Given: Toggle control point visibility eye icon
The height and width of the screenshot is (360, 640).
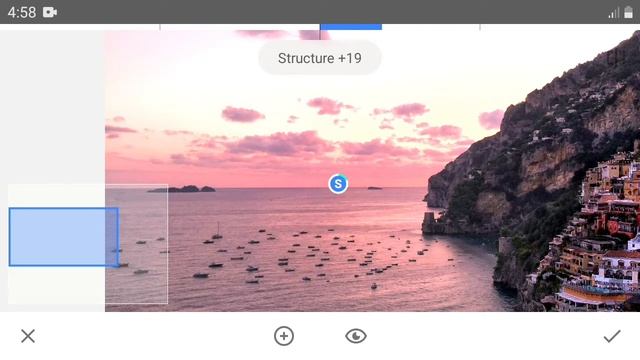Looking at the screenshot, I should (x=356, y=336).
